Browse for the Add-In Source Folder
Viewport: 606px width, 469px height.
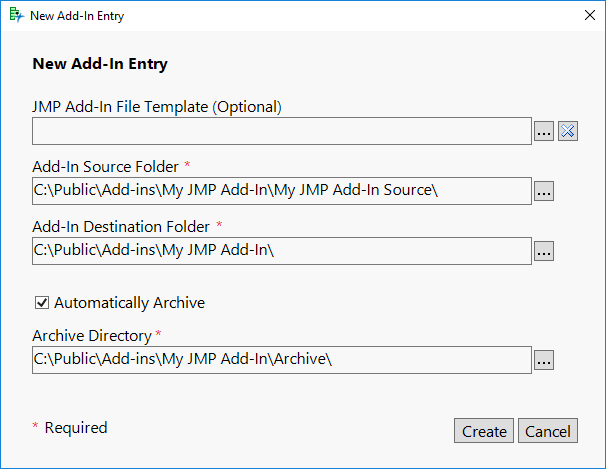point(543,191)
